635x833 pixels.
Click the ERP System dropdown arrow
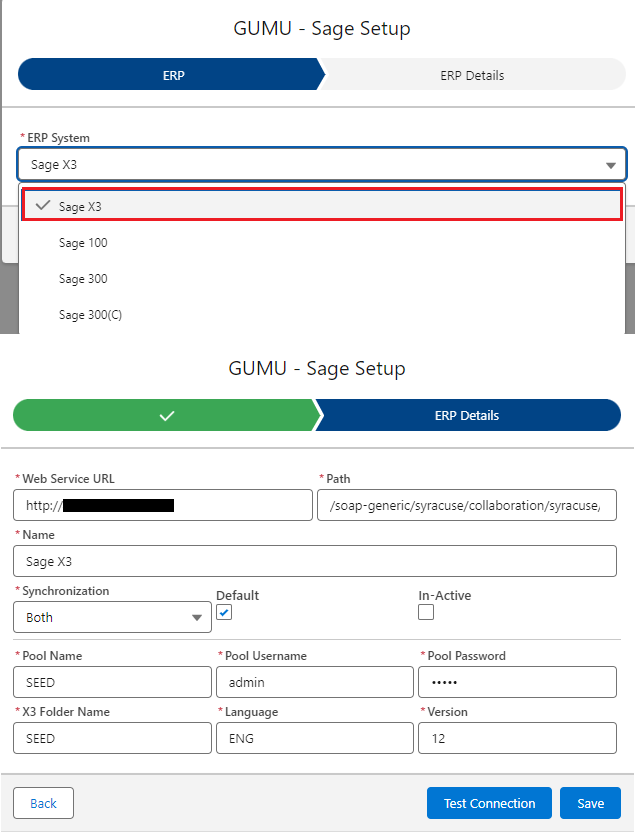[610, 165]
